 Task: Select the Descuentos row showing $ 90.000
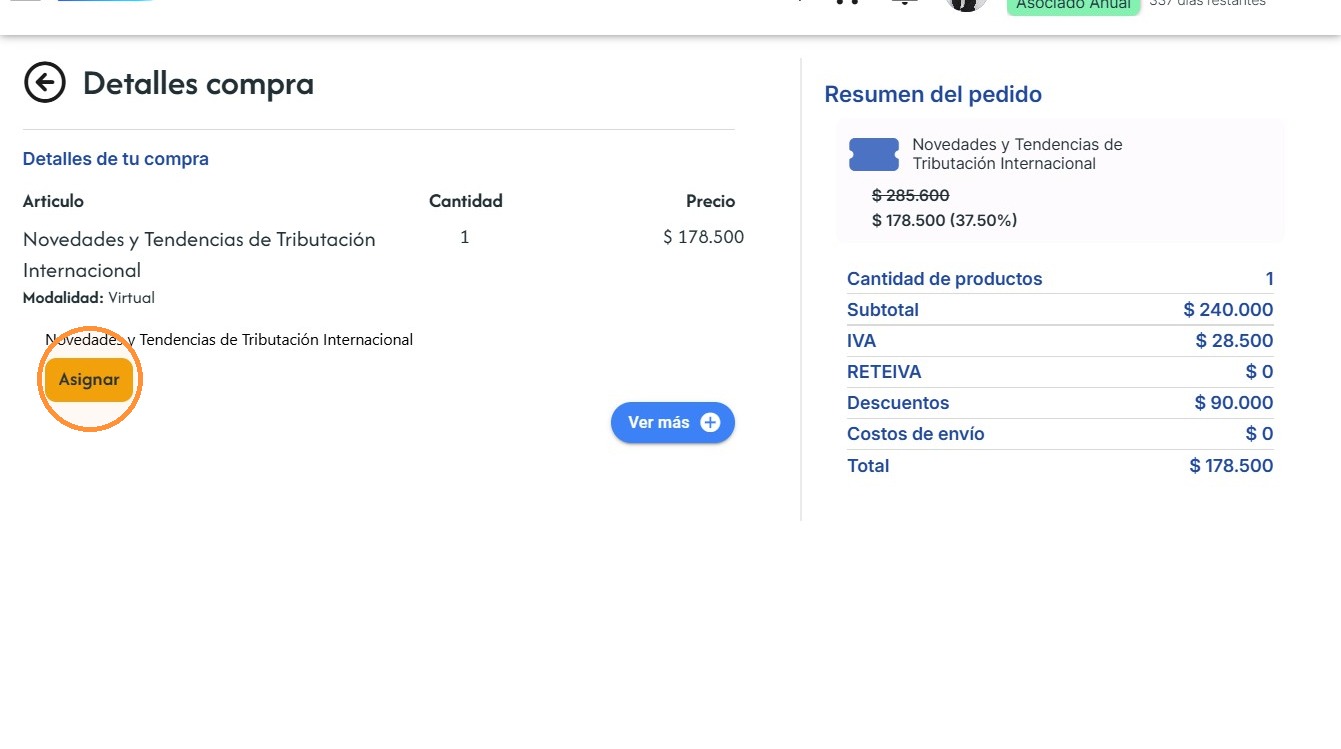pos(1060,403)
